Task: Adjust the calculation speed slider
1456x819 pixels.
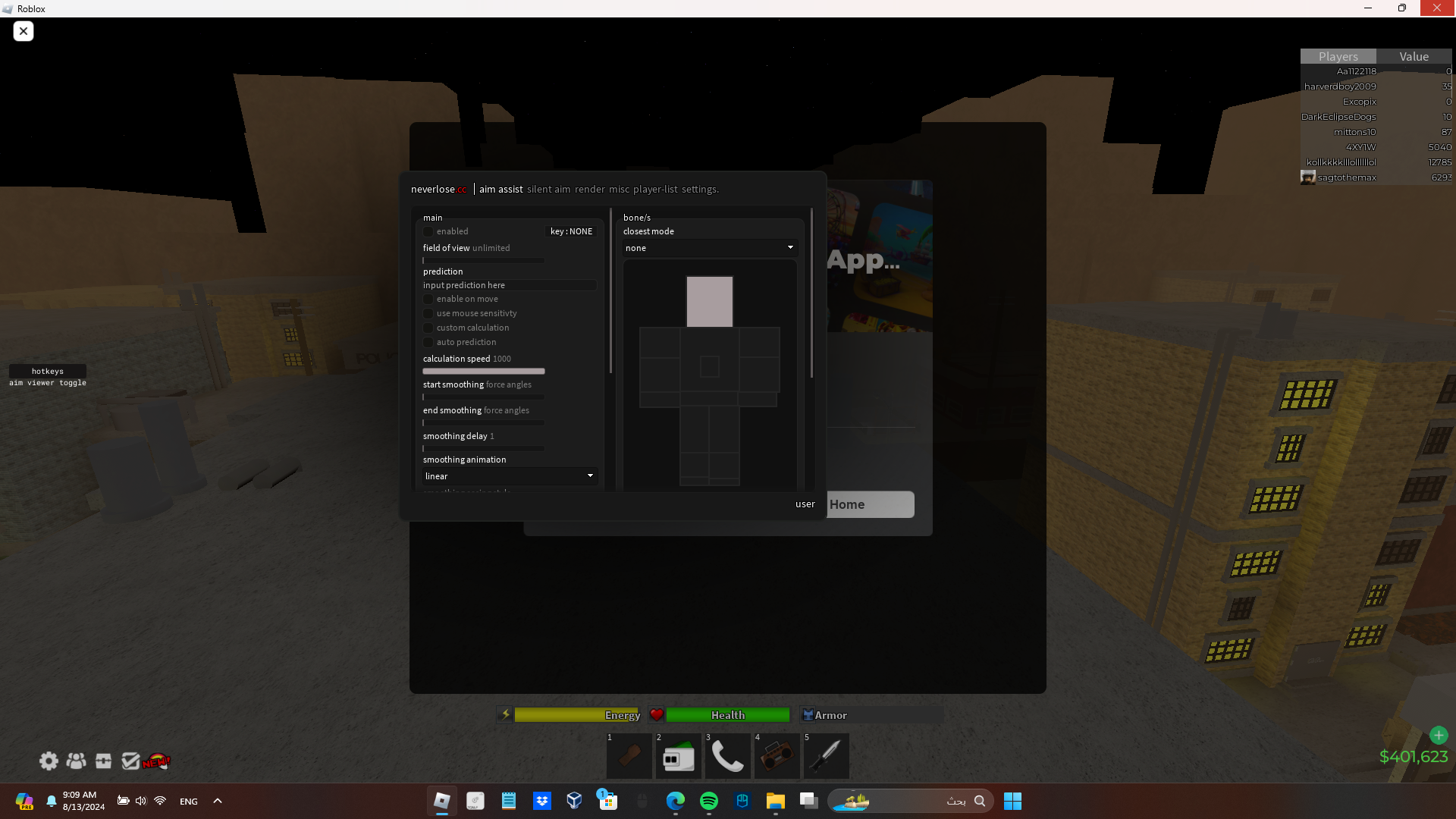Action: click(484, 372)
